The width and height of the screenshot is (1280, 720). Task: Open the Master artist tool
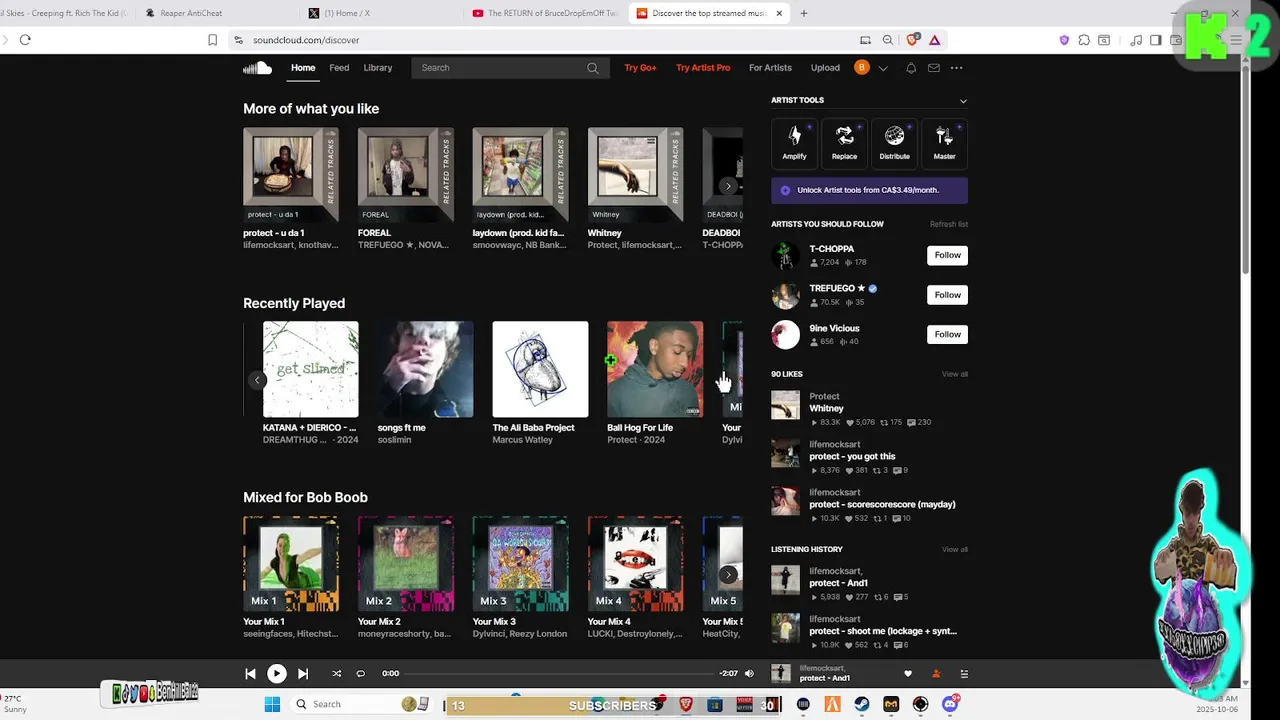[x=945, y=143]
